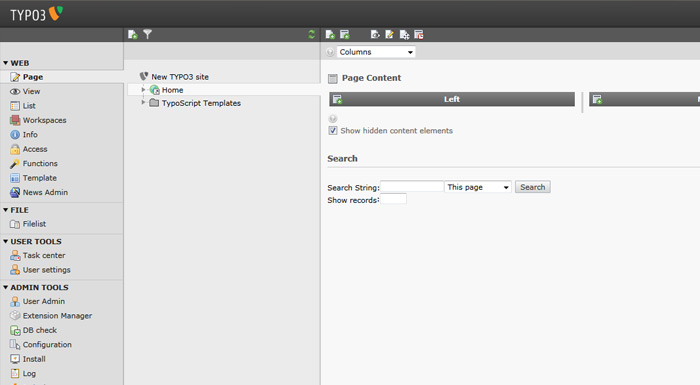Click New TYPO3 site root icon
Viewport: 700px width, 385px height.
pos(144,76)
